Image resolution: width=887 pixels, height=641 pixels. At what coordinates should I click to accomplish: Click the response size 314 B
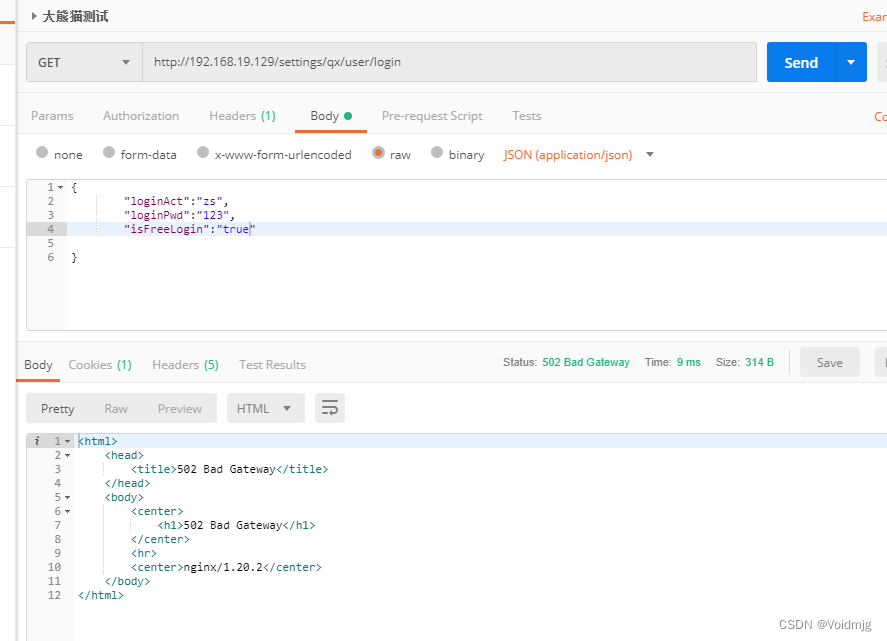click(x=759, y=362)
